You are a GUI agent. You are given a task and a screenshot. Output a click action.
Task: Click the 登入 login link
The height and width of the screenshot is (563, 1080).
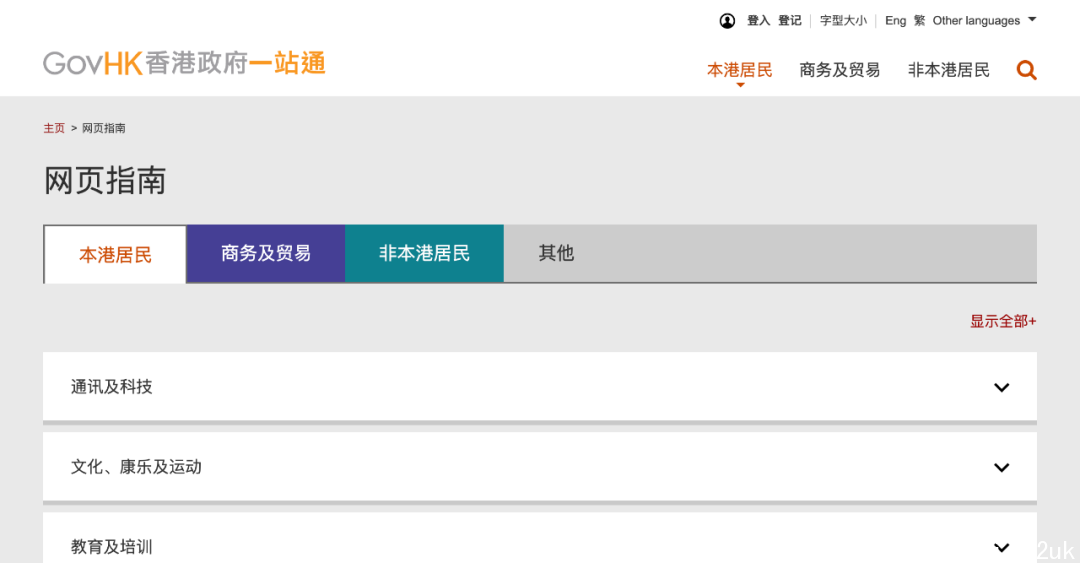(758, 21)
